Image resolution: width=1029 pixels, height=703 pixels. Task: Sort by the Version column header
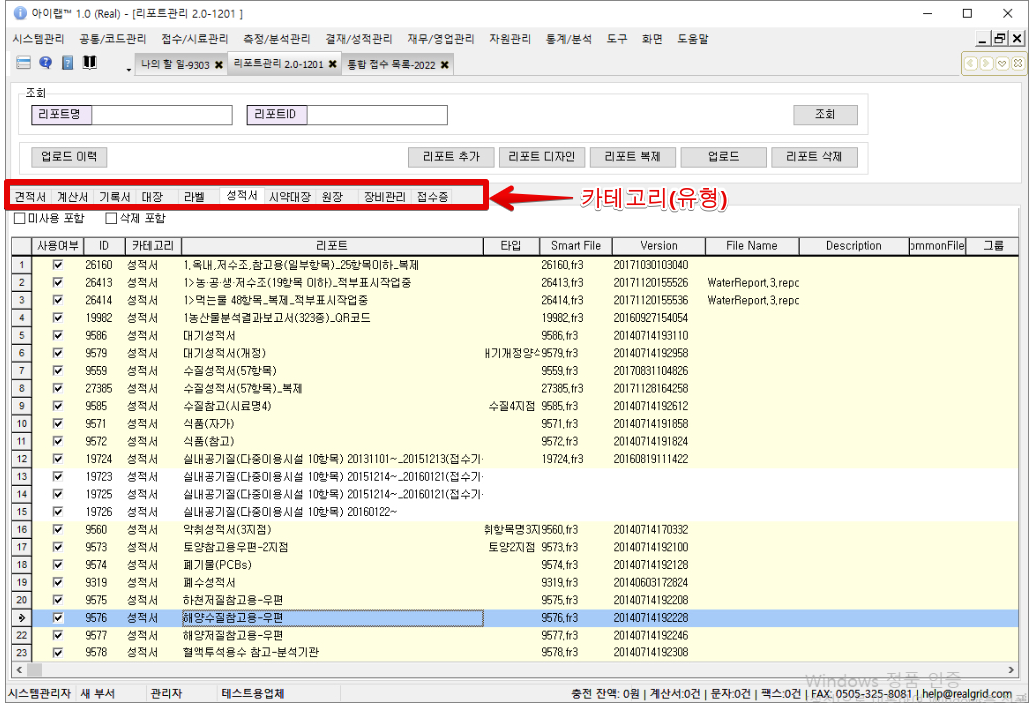click(x=658, y=245)
